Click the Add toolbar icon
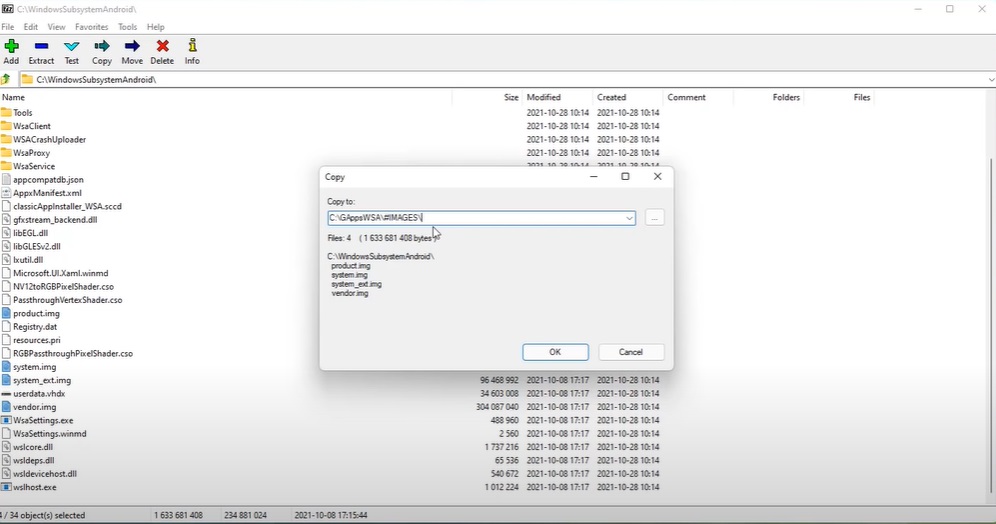Image resolution: width=996 pixels, height=524 pixels. pos(11,46)
